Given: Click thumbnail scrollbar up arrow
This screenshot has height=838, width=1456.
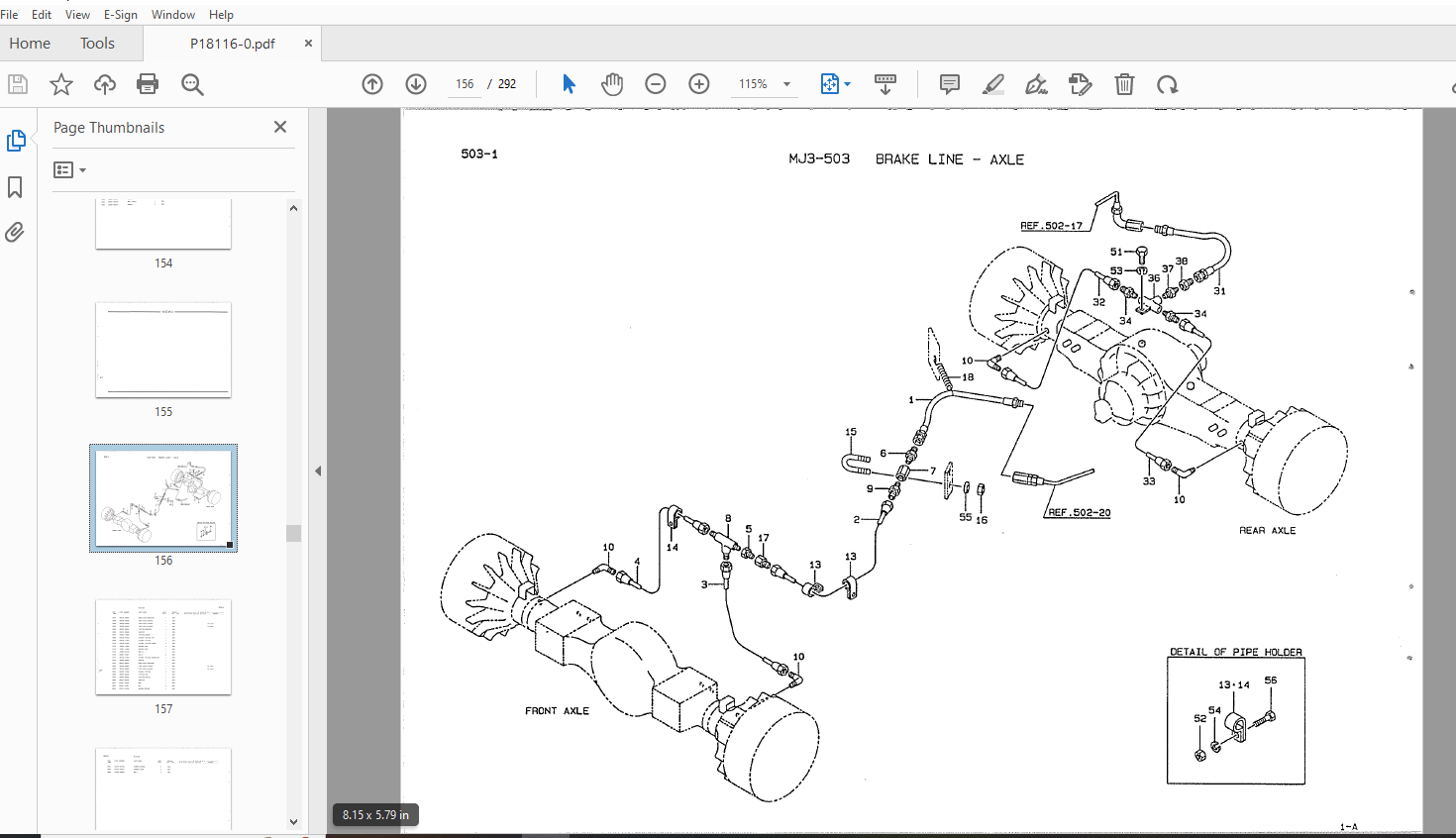Looking at the screenshot, I should tap(293, 208).
